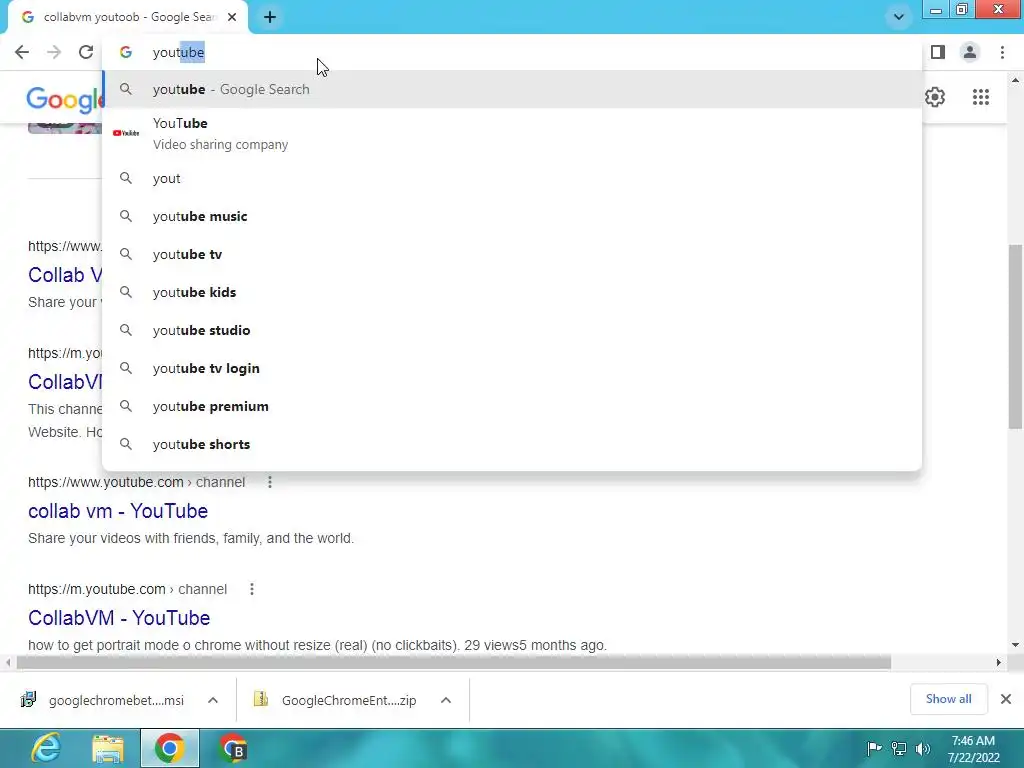Open the tab search dropdown arrow
The width and height of the screenshot is (1024, 768).
899,17
